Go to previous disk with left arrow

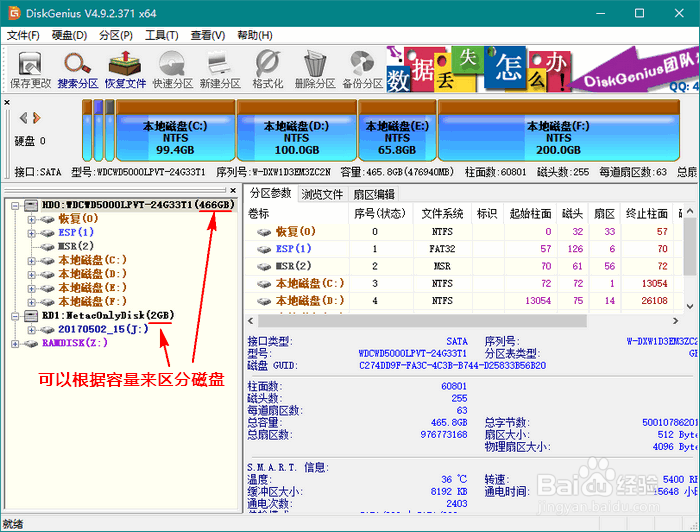23,118
